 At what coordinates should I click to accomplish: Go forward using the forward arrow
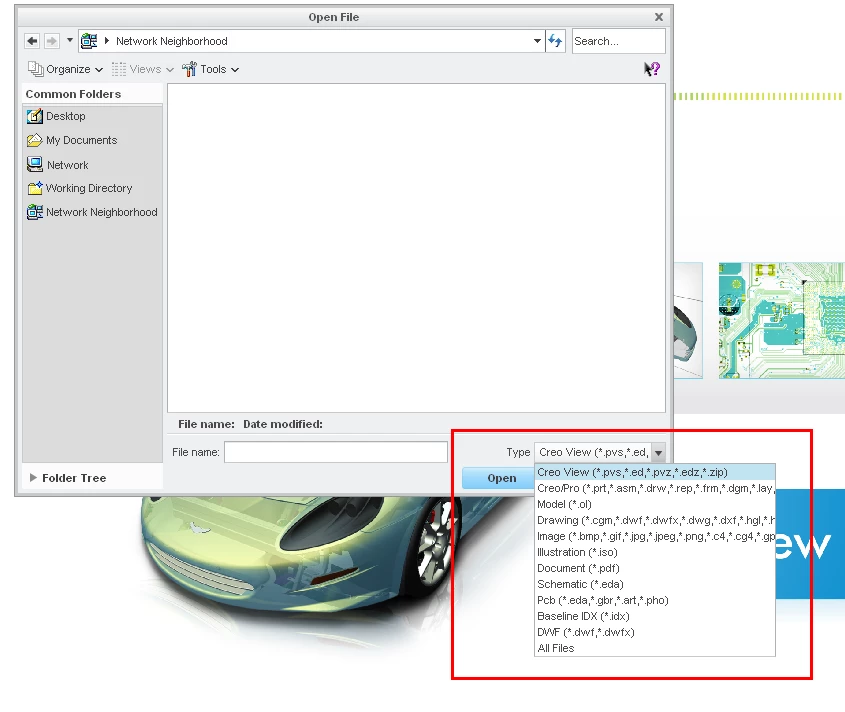[52, 41]
